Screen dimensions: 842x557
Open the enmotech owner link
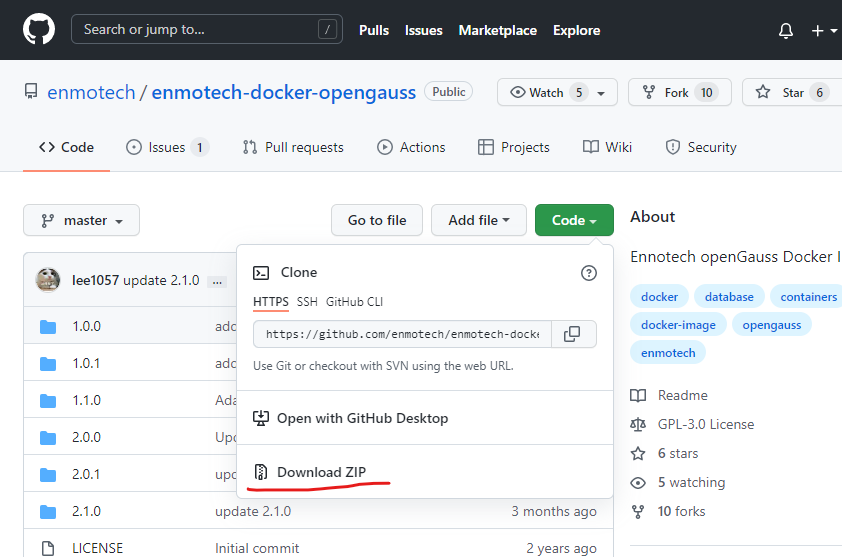(91, 92)
